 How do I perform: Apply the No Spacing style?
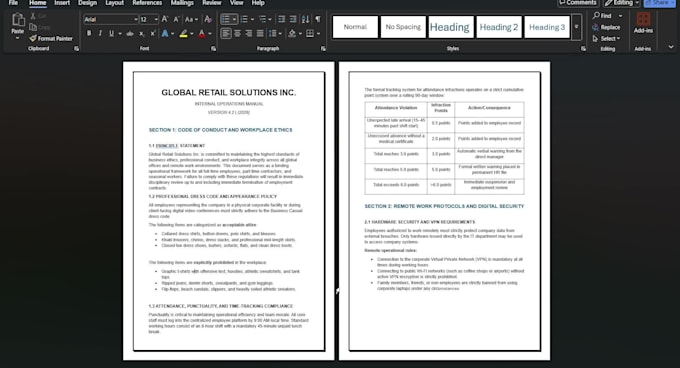pyautogui.click(x=403, y=27)
